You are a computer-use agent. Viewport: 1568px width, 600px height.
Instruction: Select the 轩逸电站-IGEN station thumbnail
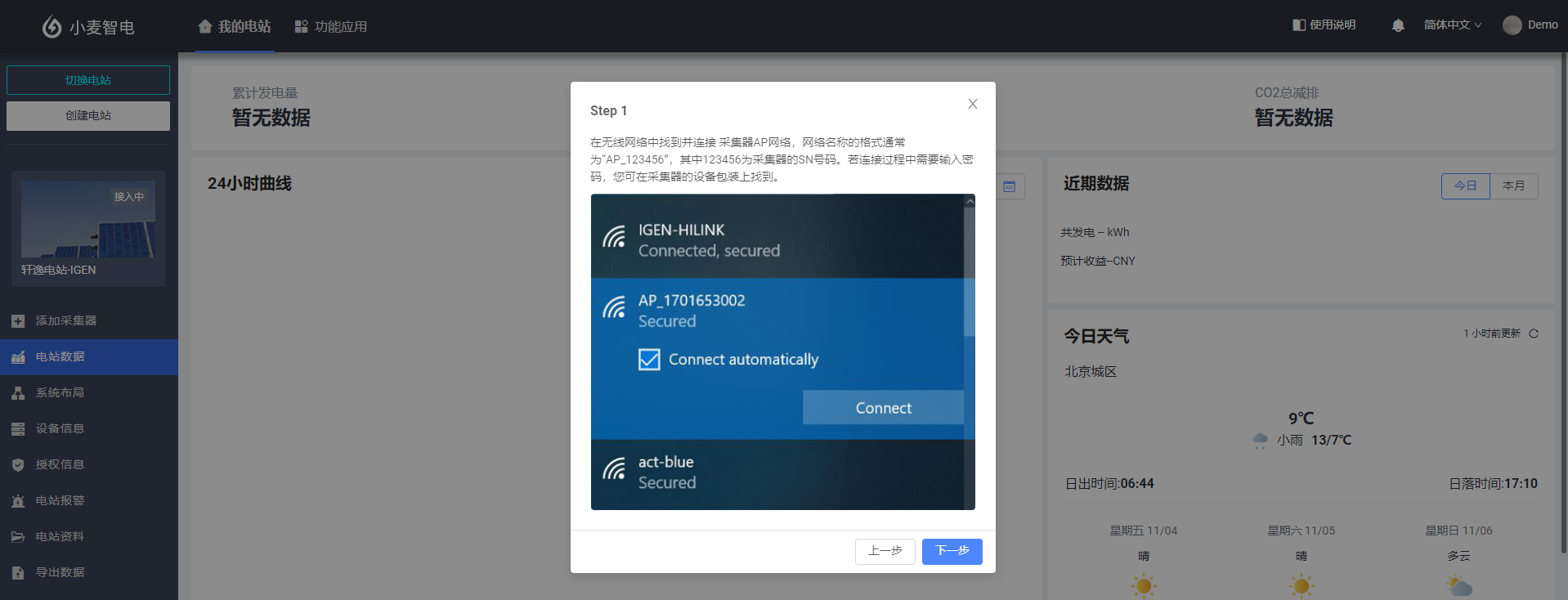(88, 227)
